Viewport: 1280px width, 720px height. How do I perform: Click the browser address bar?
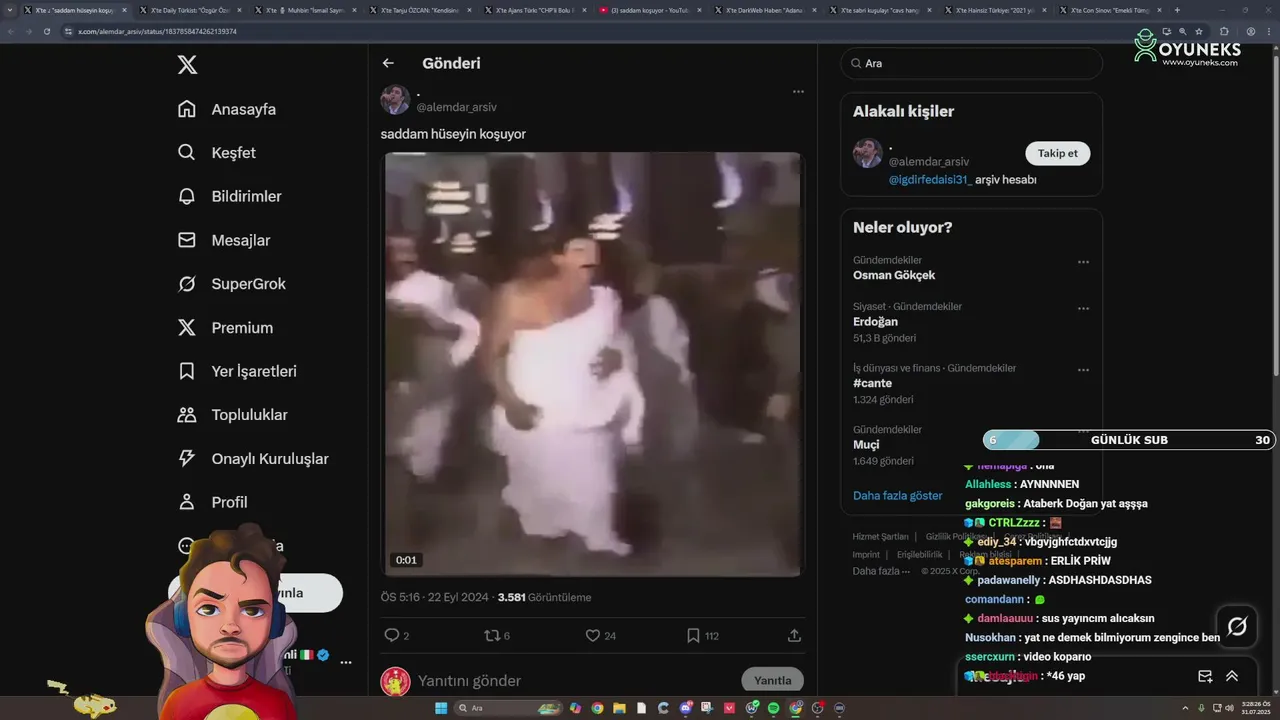tap(600, 31)
